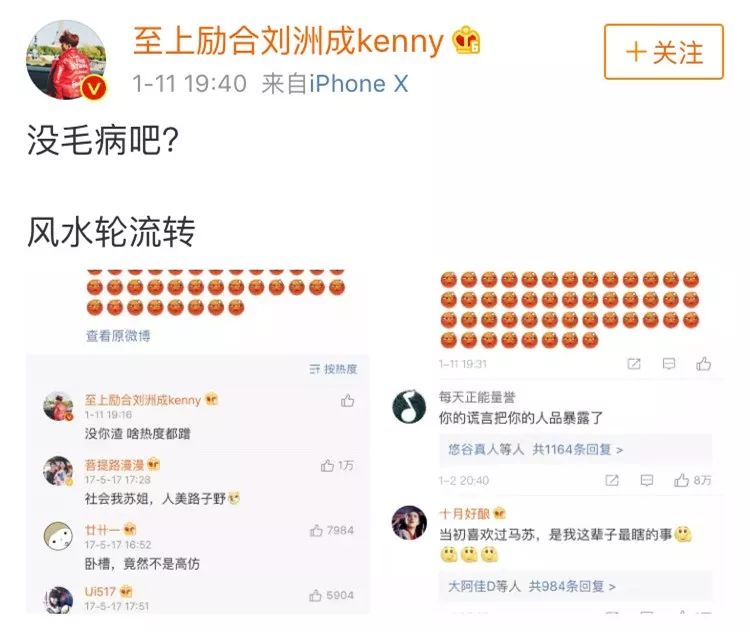Viewport: 750px width, 632px height.
Task: Click the +关注 follow button
Action: (x=663, y=52)
